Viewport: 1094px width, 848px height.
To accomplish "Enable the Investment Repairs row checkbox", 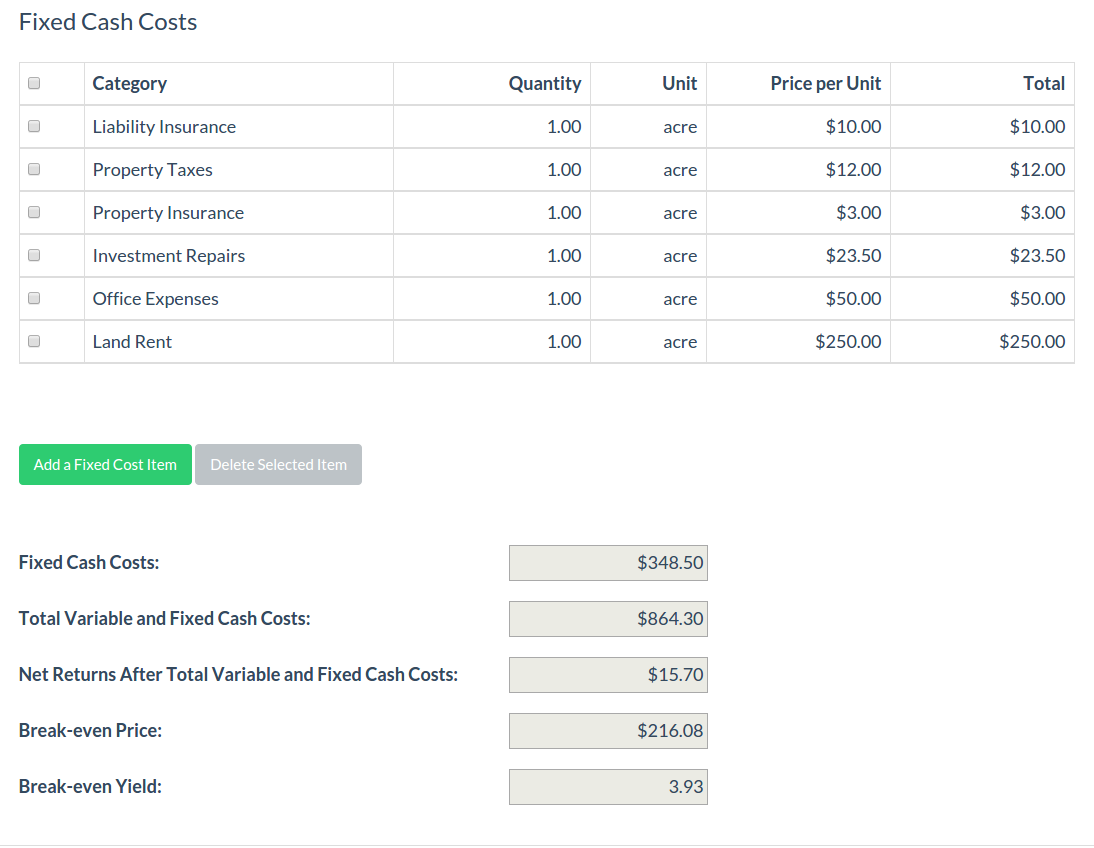I will pyautogui.click(x=34, y=256).
